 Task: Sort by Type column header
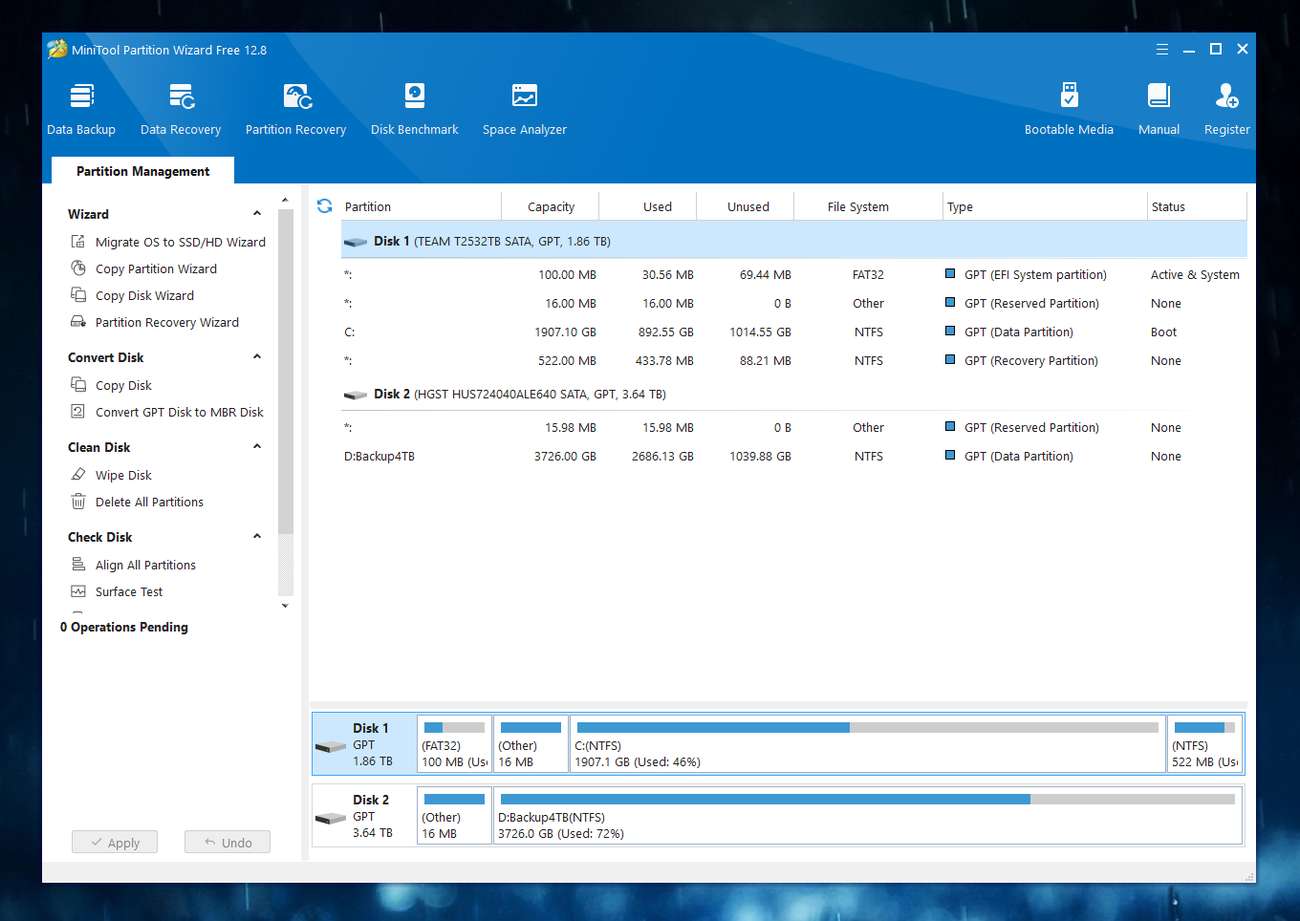(x=1045, y=207)
